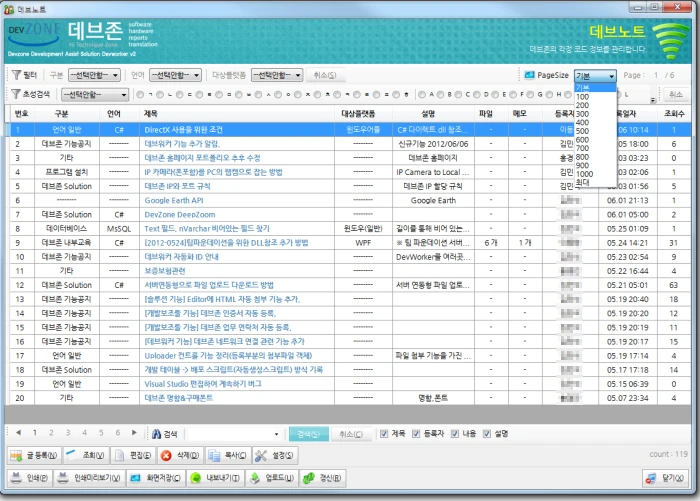Click the binoculars 검색 icon
The image size is (700, 501).
(x=156, y=434)
